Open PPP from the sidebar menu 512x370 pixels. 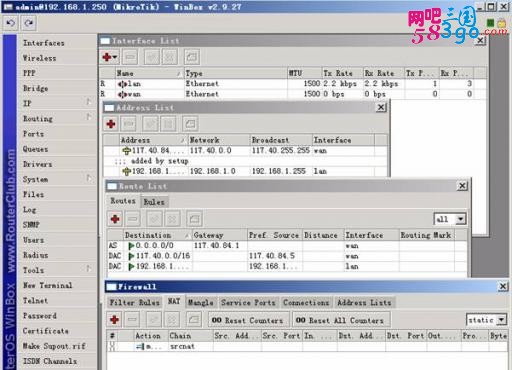coord(29,73)
